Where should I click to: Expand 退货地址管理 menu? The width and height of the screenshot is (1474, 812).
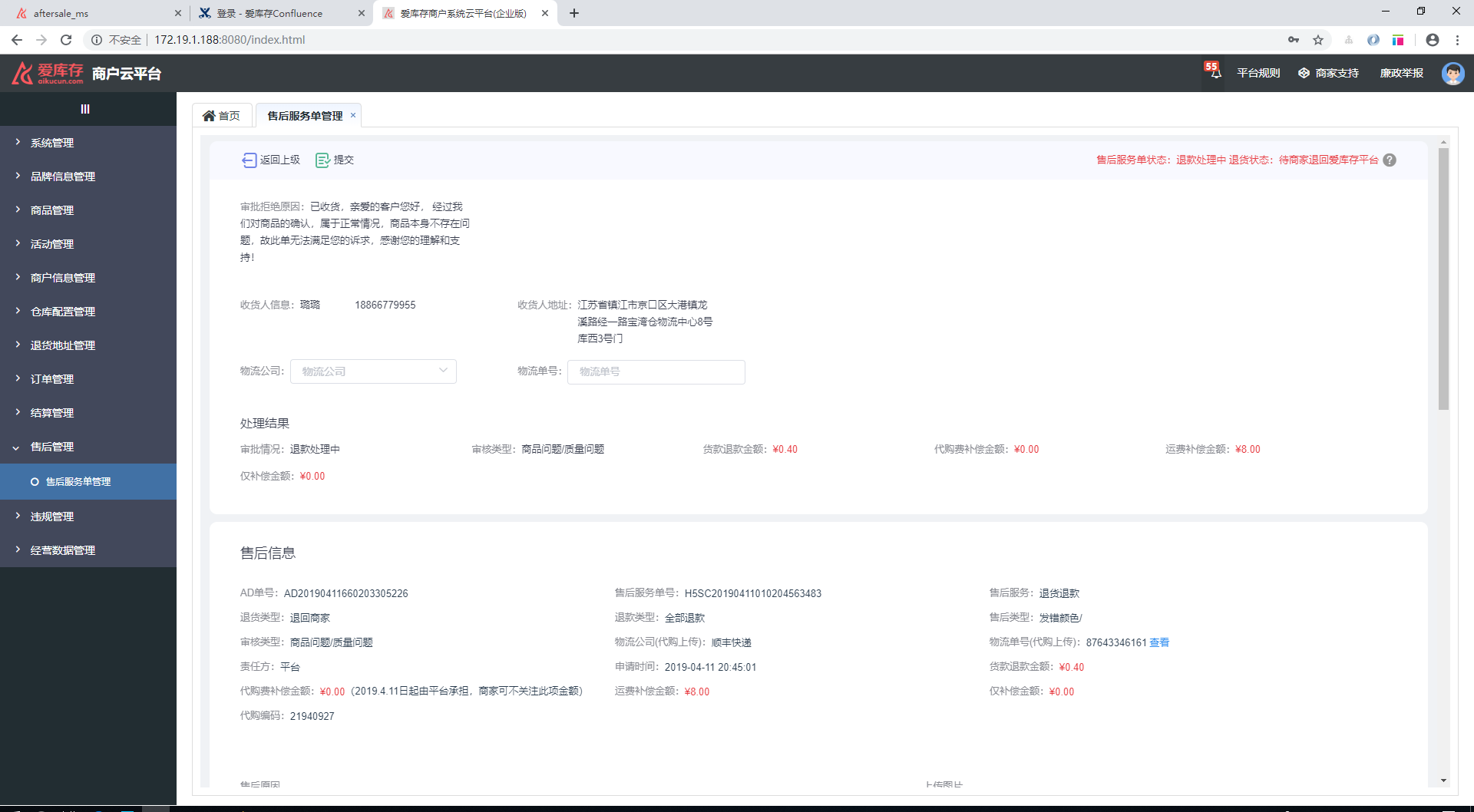click(x=88, y=345)
